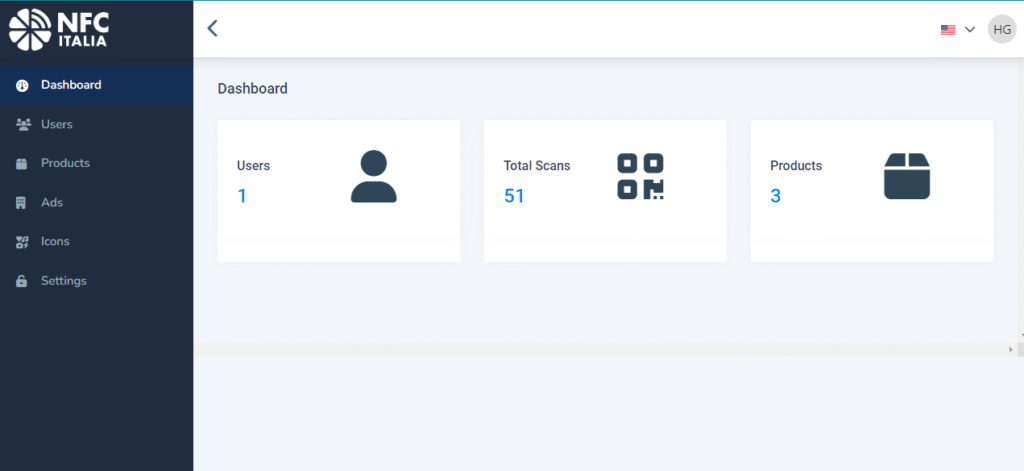Click the package icon on Products card
1024x471 pixels.
point(907,177)
